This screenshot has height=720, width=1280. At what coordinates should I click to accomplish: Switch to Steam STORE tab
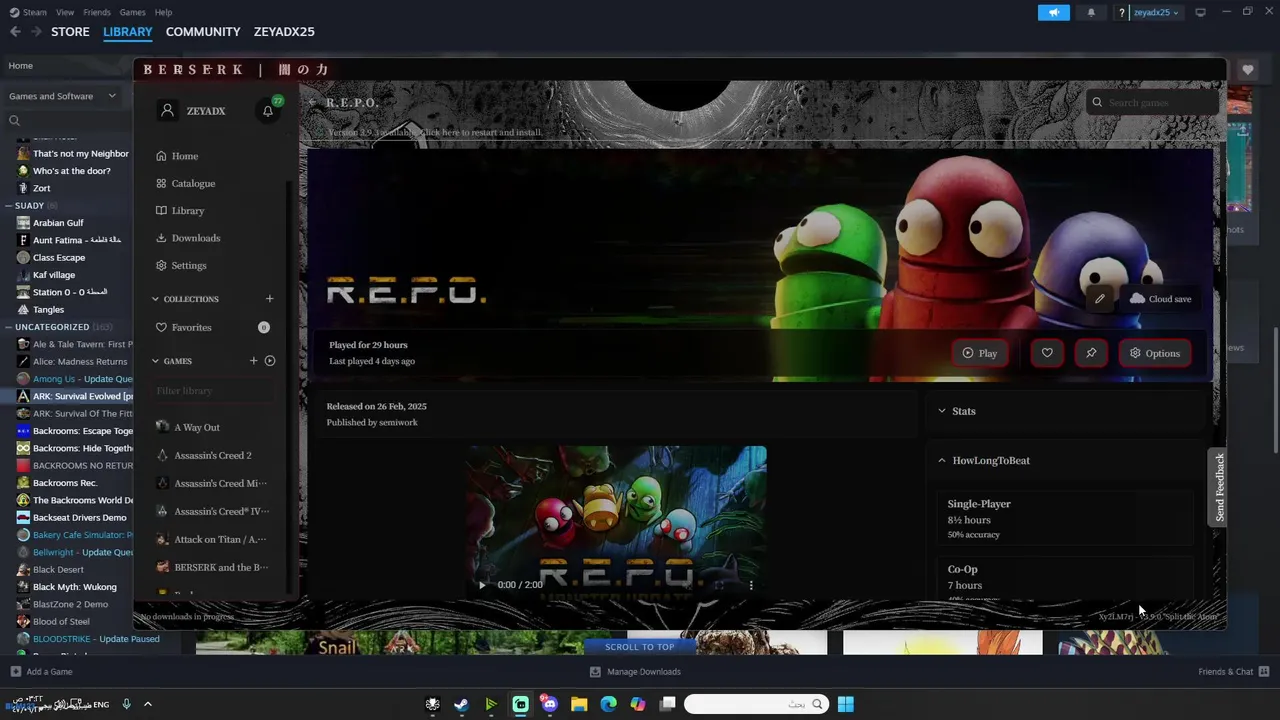(x=70, y=32)
